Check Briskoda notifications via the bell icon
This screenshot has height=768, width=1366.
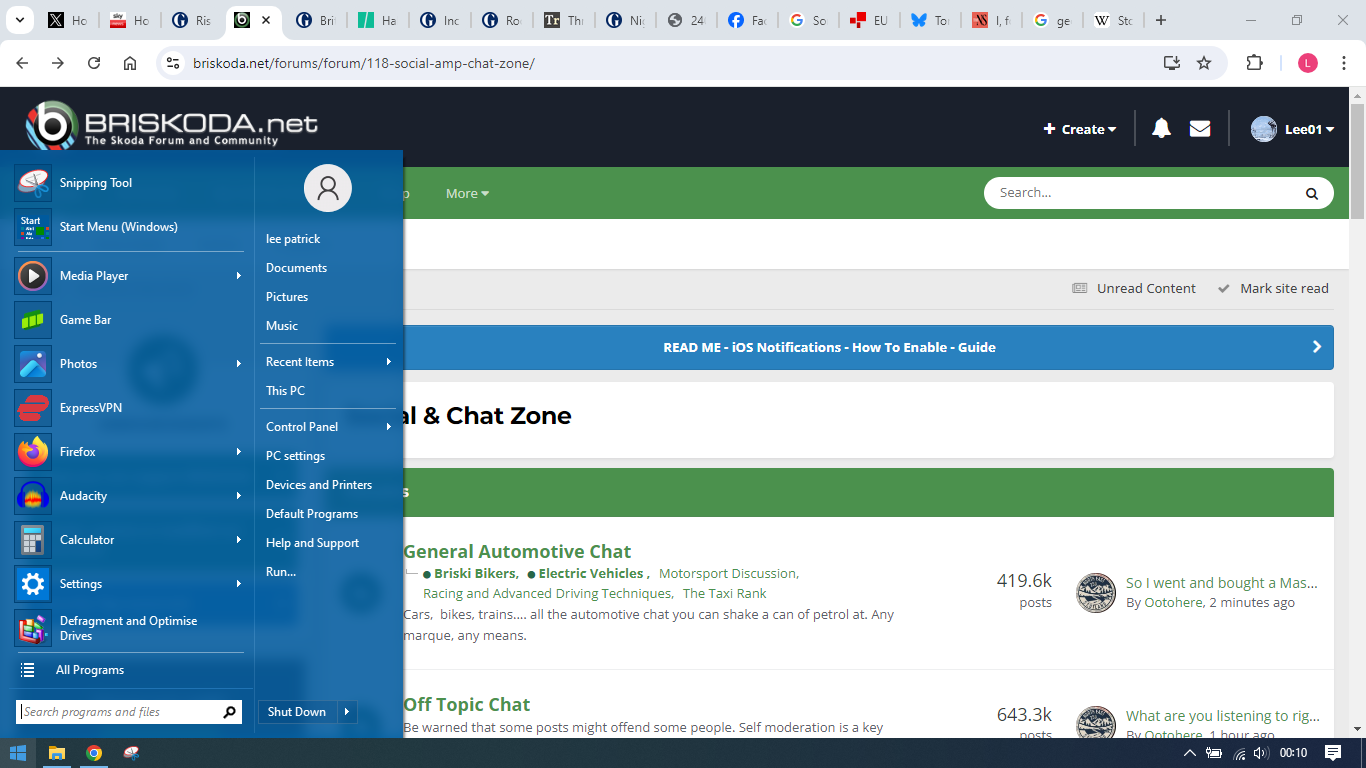point(1160,128)
